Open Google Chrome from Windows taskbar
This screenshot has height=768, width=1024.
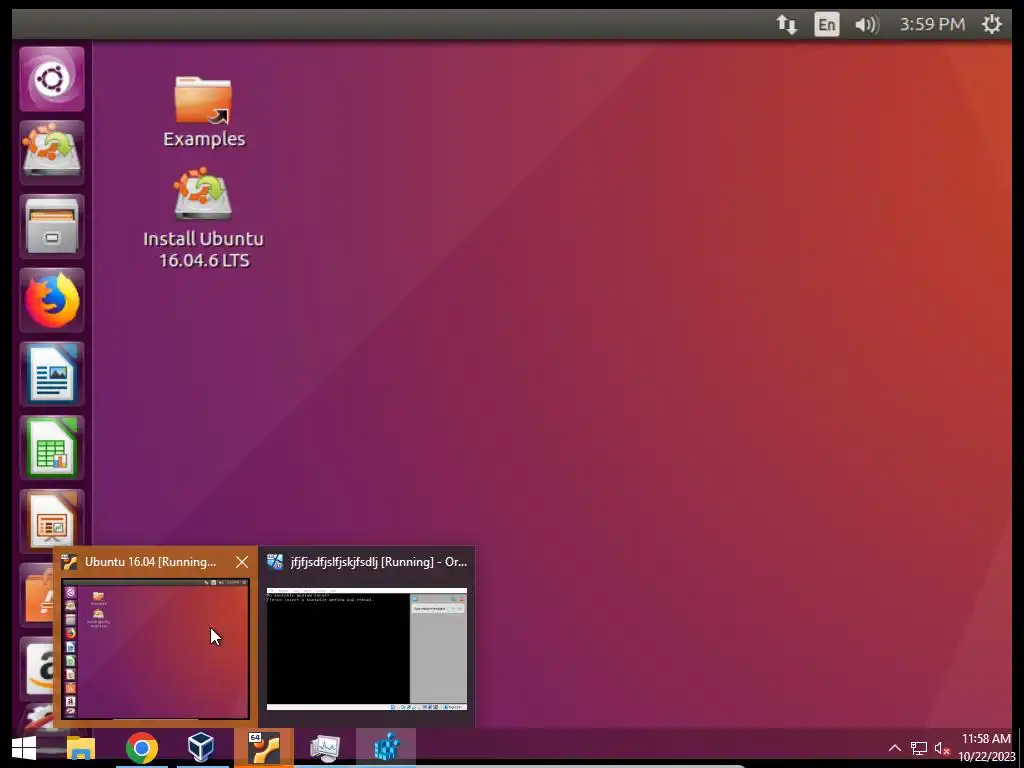click(142, 748)
